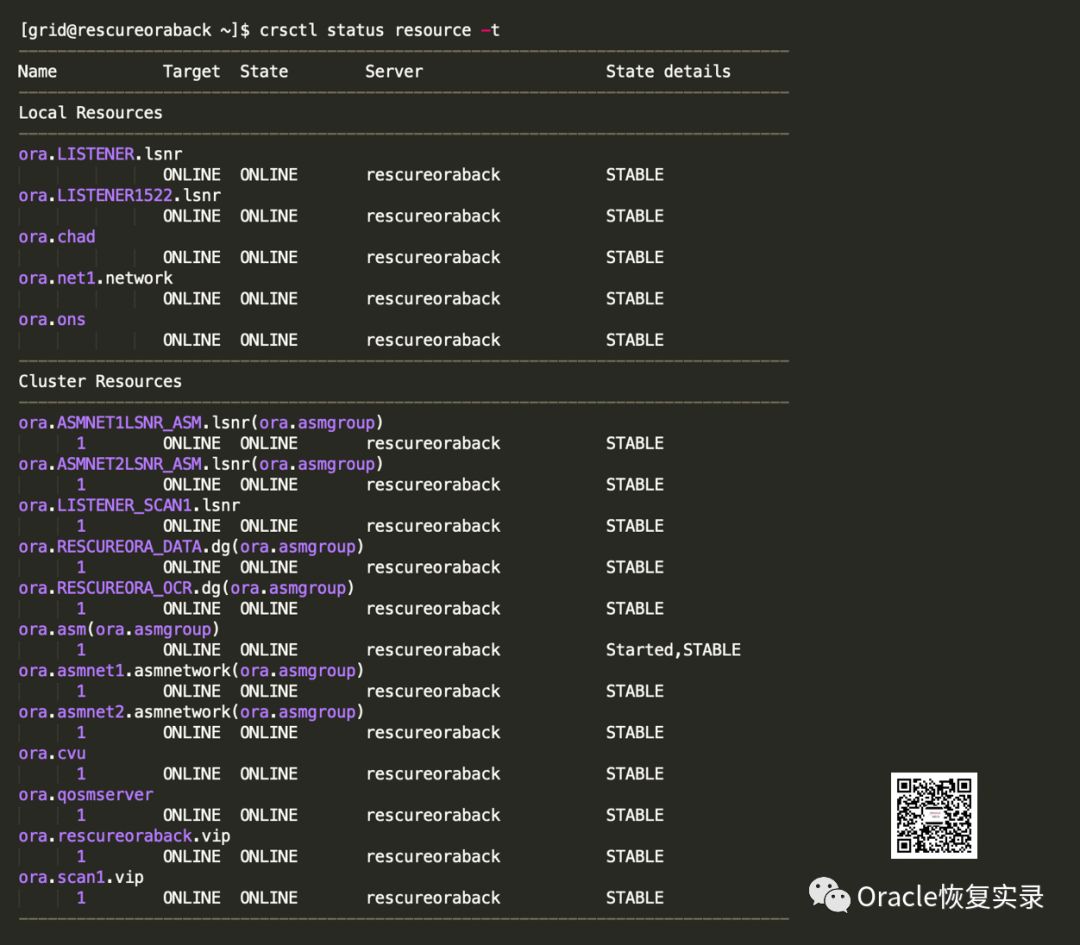Screen dimensions: 1080x945
Task: Select the ora.LISTENER_SCAN1.lsnr resource name
Action: pyautogui.click(x=129, y=506)
